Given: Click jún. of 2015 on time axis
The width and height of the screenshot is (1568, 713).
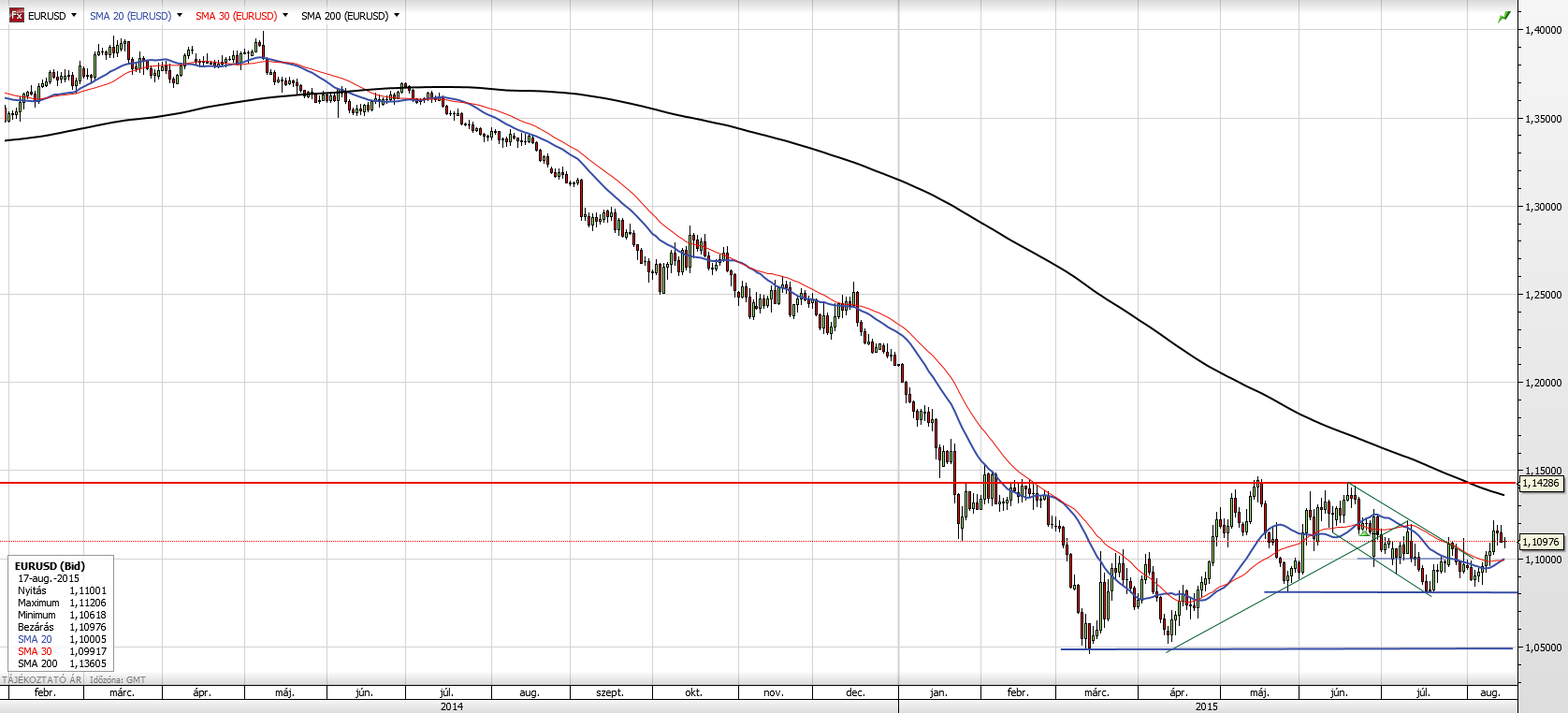Looking at the screenshot, I should 1340,692.
